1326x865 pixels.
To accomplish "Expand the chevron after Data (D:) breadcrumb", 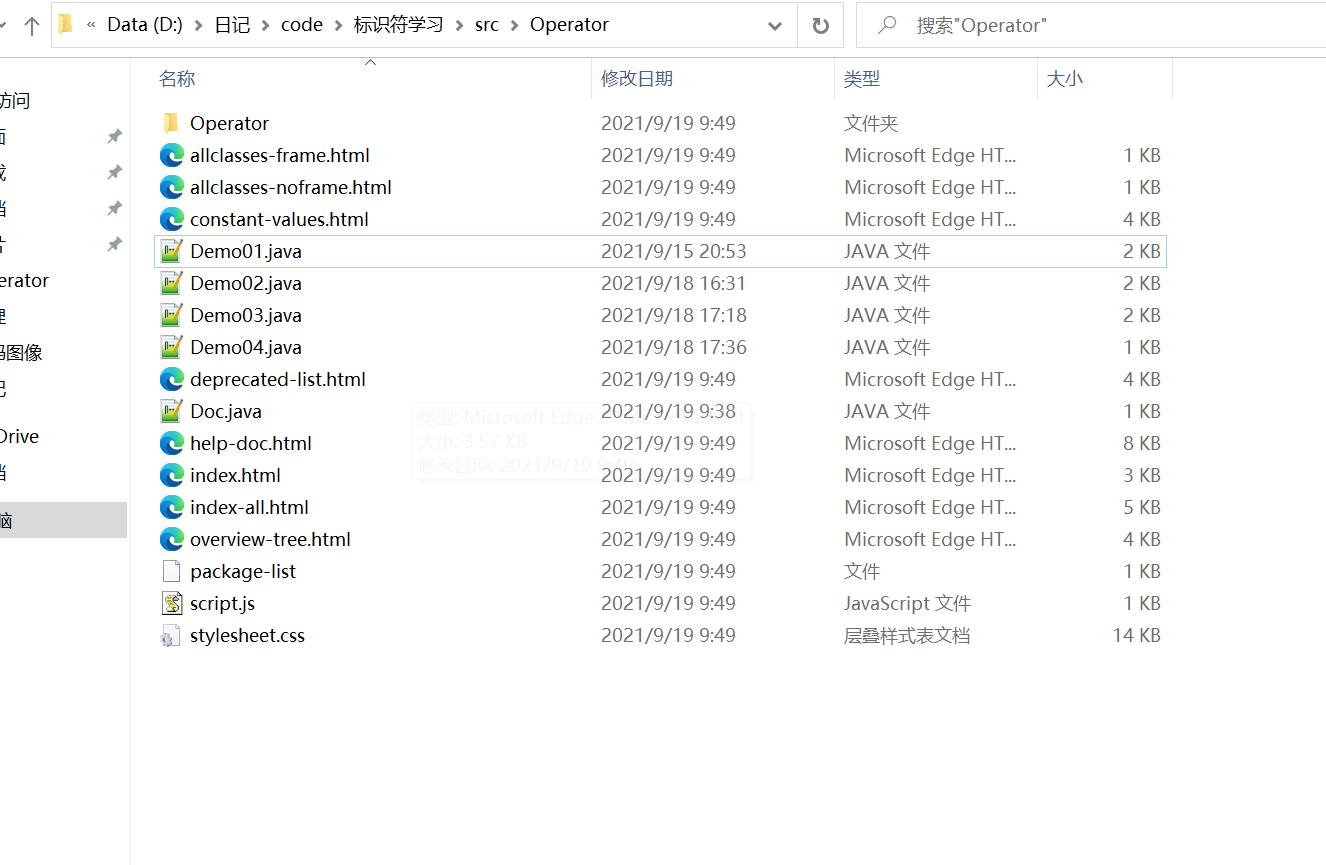I will [x=198, y=25].
